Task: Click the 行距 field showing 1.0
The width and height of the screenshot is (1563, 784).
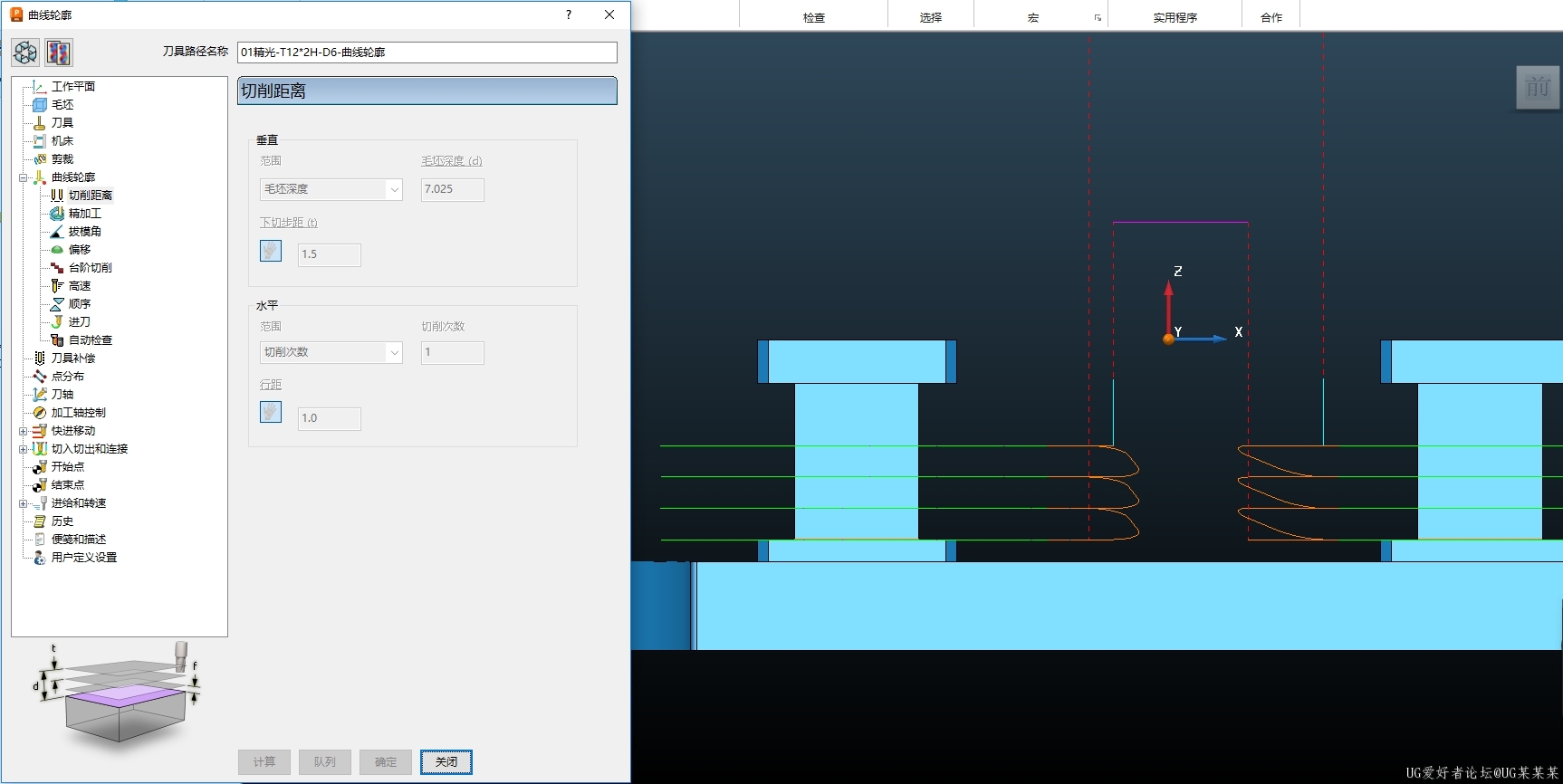Action: click(329, 418)
